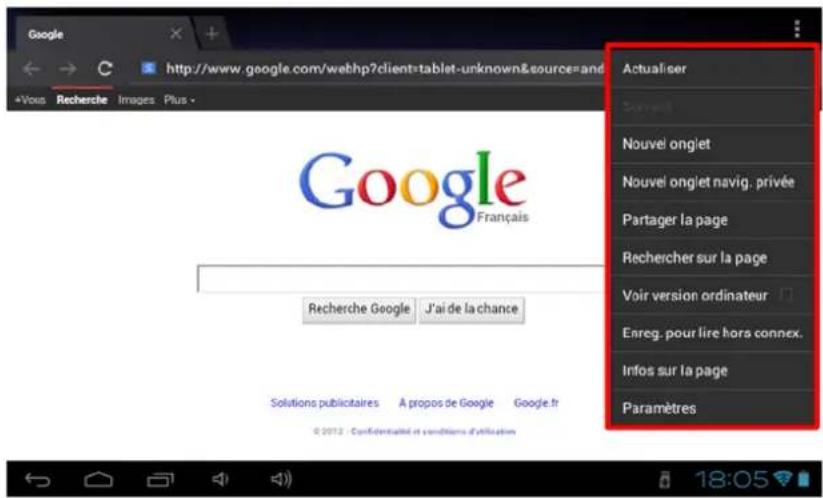Tap the USB status icon
The image size is (823, 498).
click(x=664, y=479)
